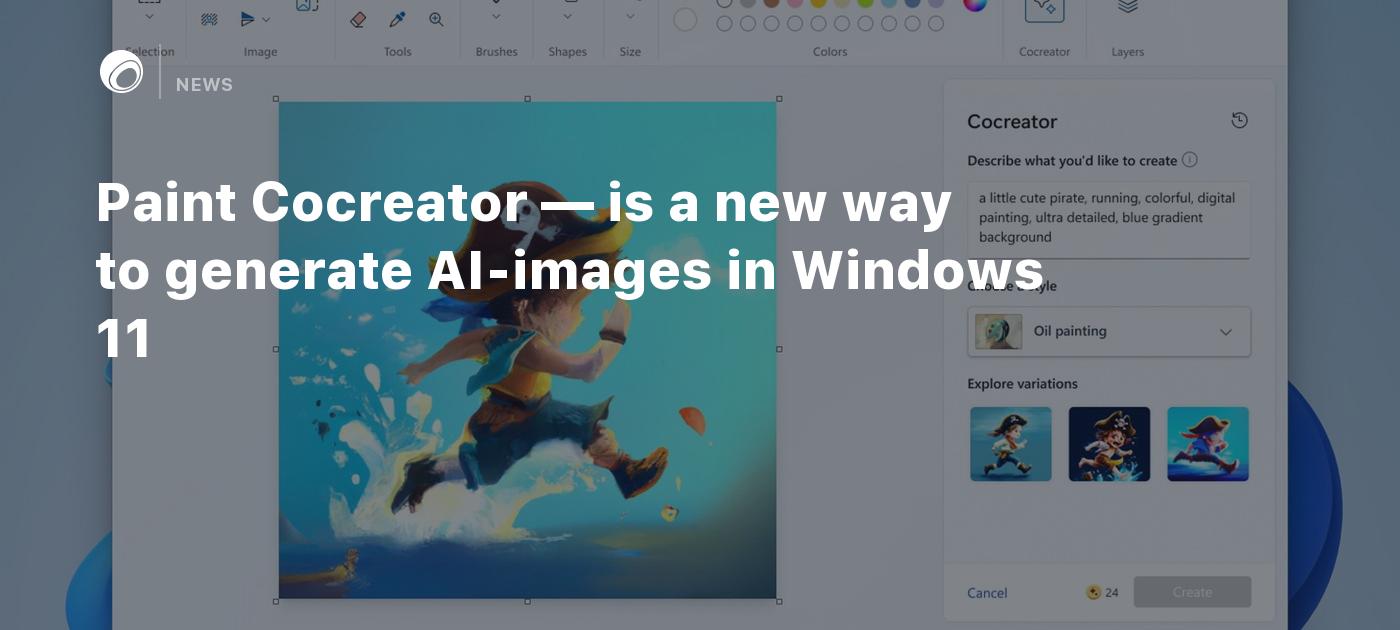Click the Paint Cocreator headline
Viewport: 1400px width, 630px height.
pyautogui.click(x=570, y=271)
